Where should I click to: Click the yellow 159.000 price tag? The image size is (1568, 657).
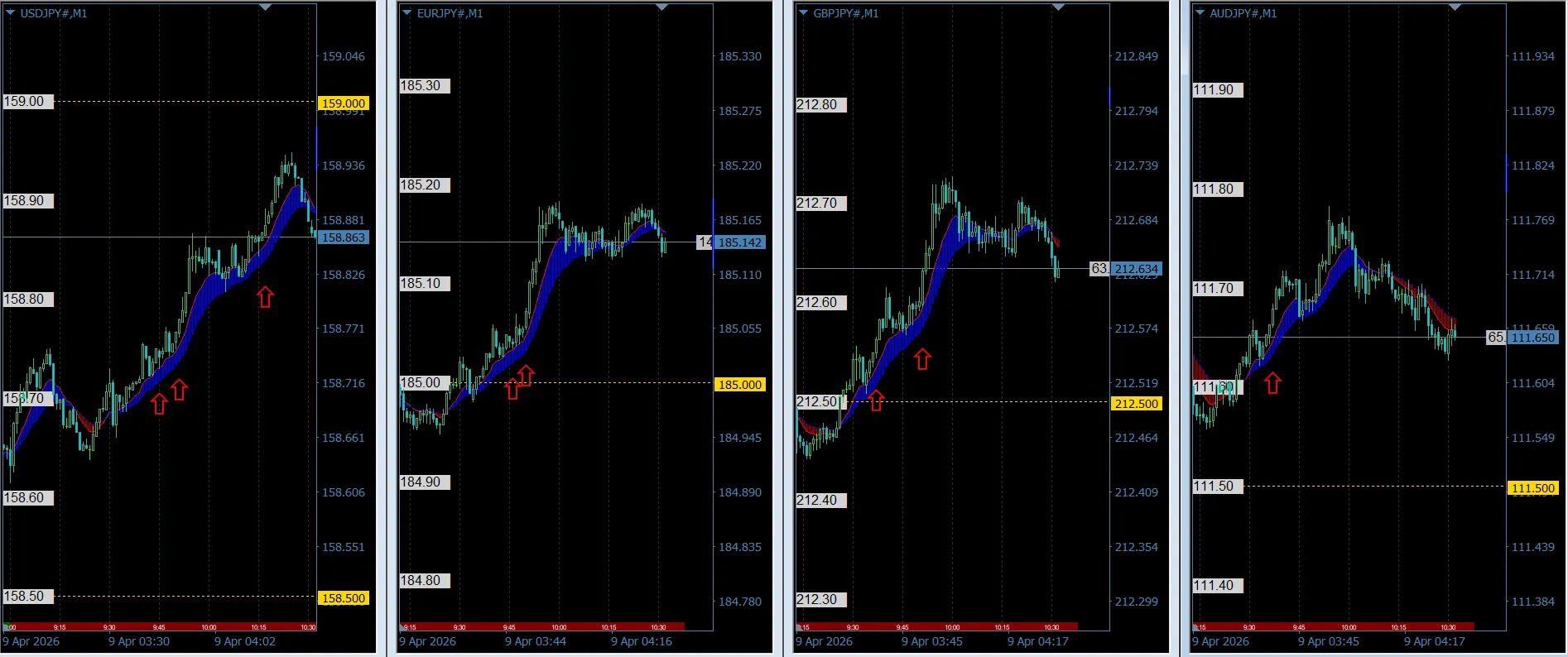pos(344,103)
